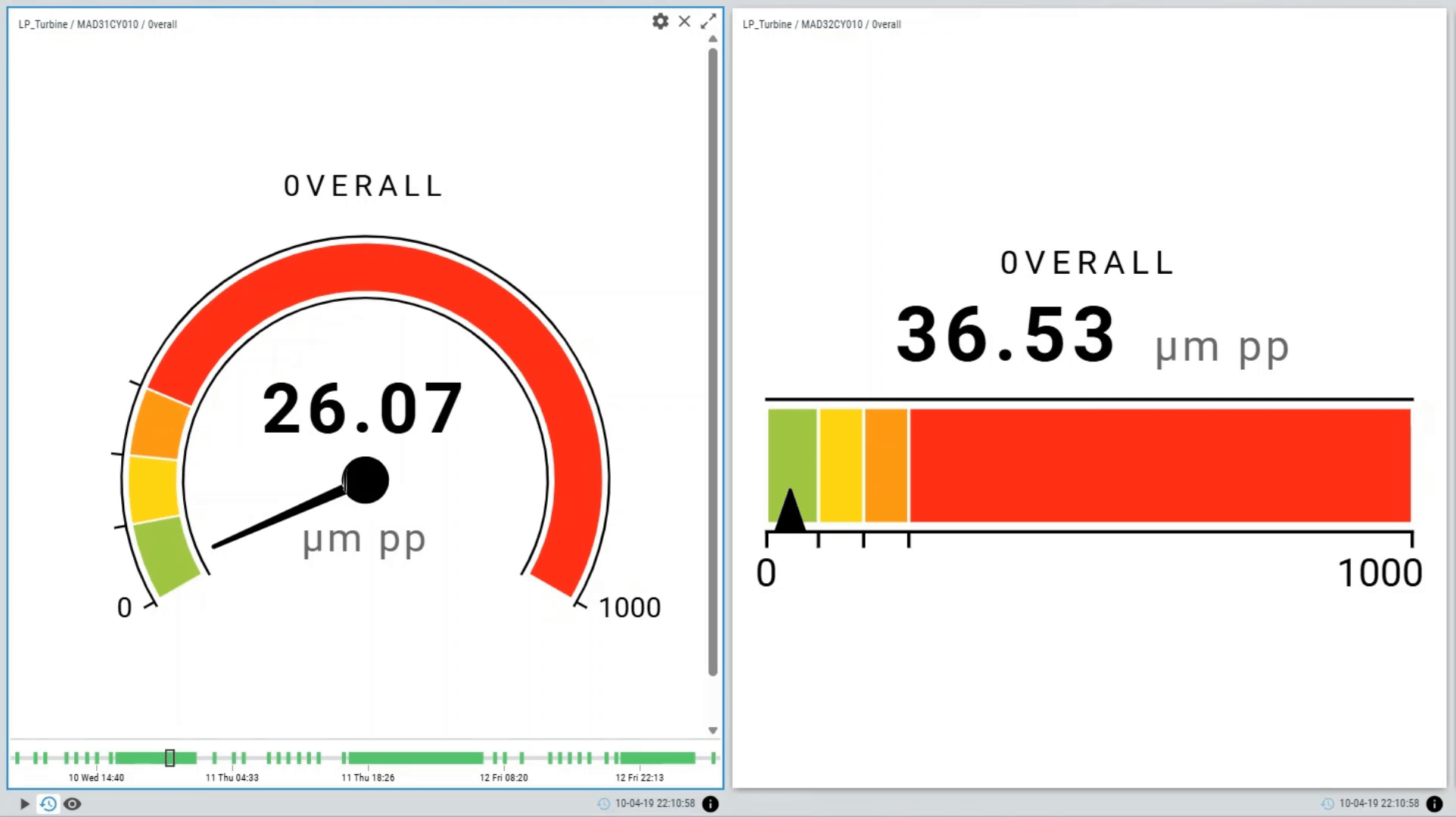Toggle the history mode clock icon
This screenshot has height=817, width=1456.
click(48, 803)
